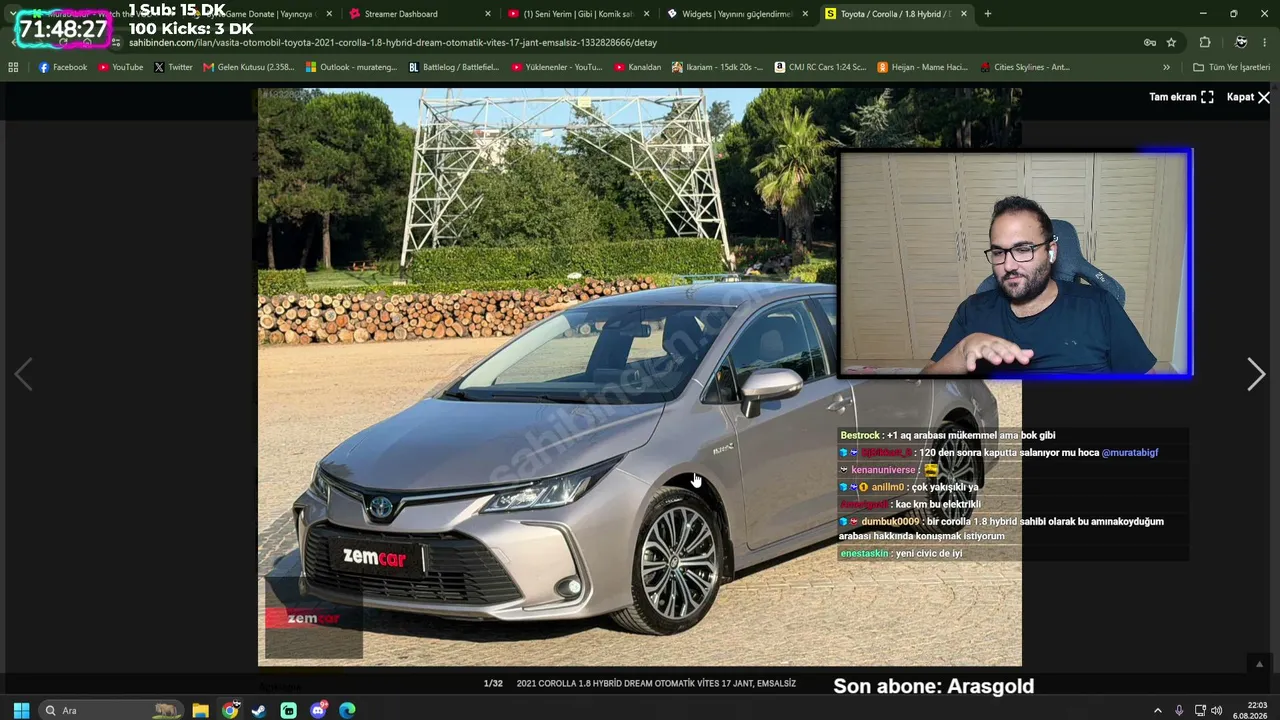Screen dimensions: 1280x720
Task: Open the Tüm Yer İşaretleri folder
Action: 1231,67
